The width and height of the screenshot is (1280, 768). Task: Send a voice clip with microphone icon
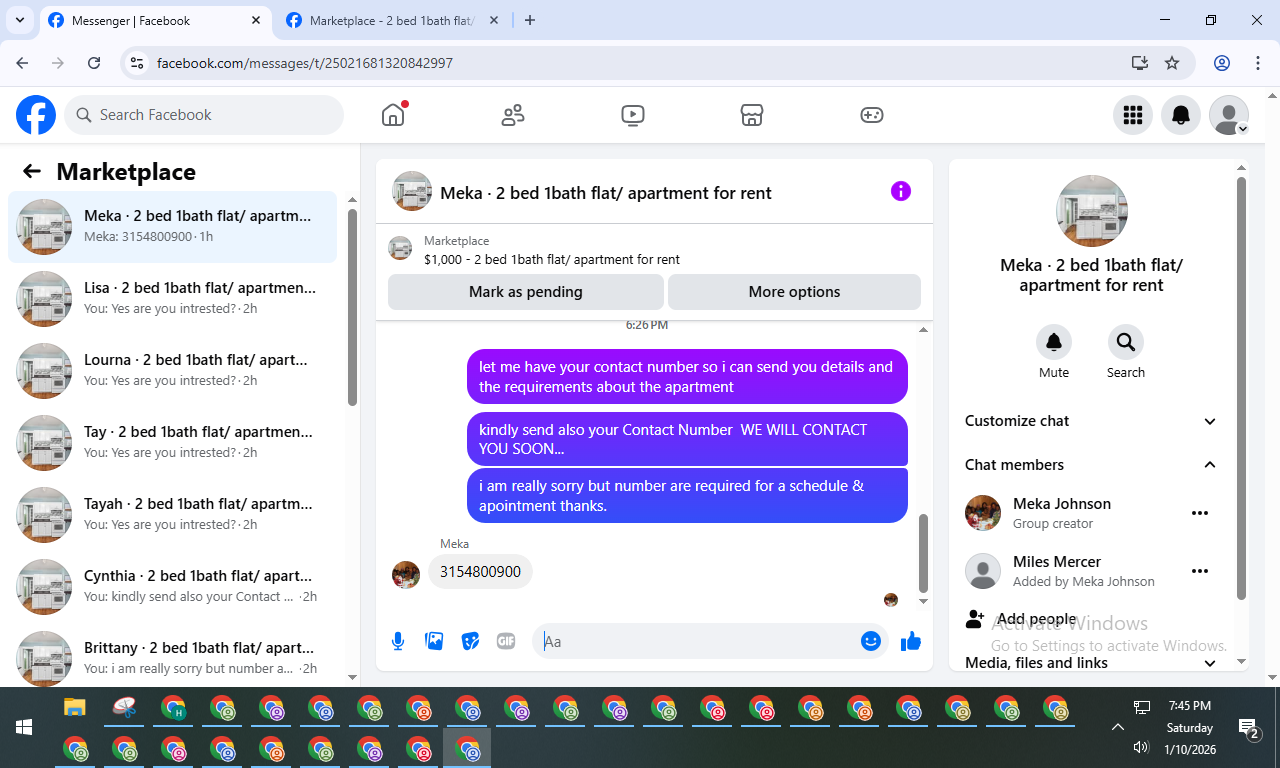tap(398, 641)
